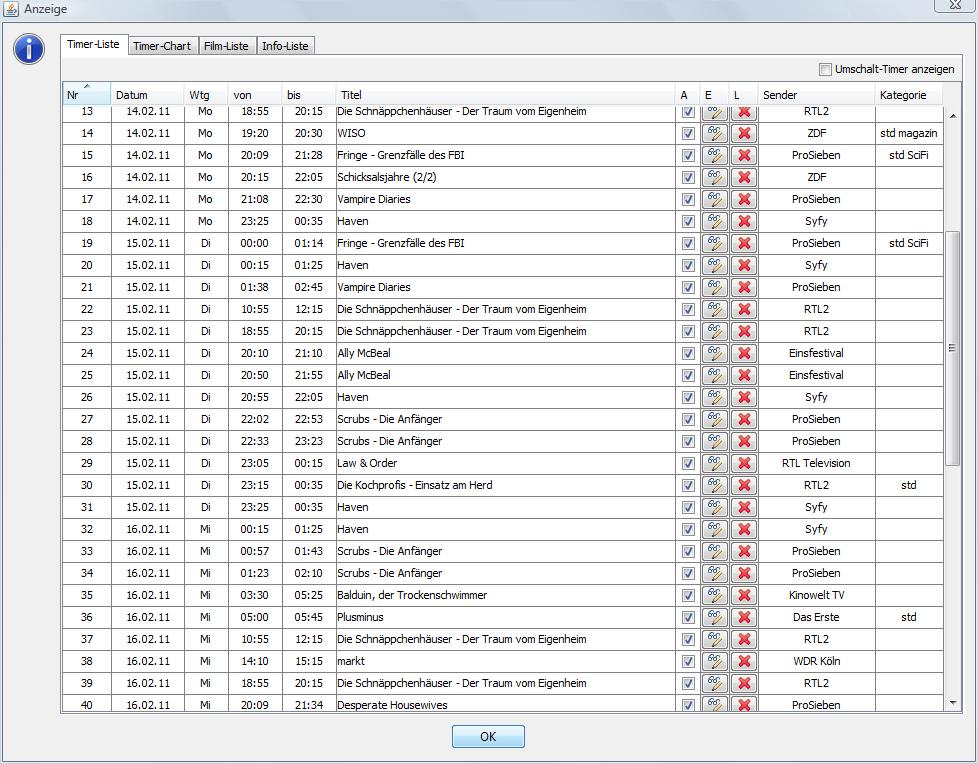Delete Die Kochprofis timer entry
This screenshot has width=978, height=764.
click(x=743, y=485)
